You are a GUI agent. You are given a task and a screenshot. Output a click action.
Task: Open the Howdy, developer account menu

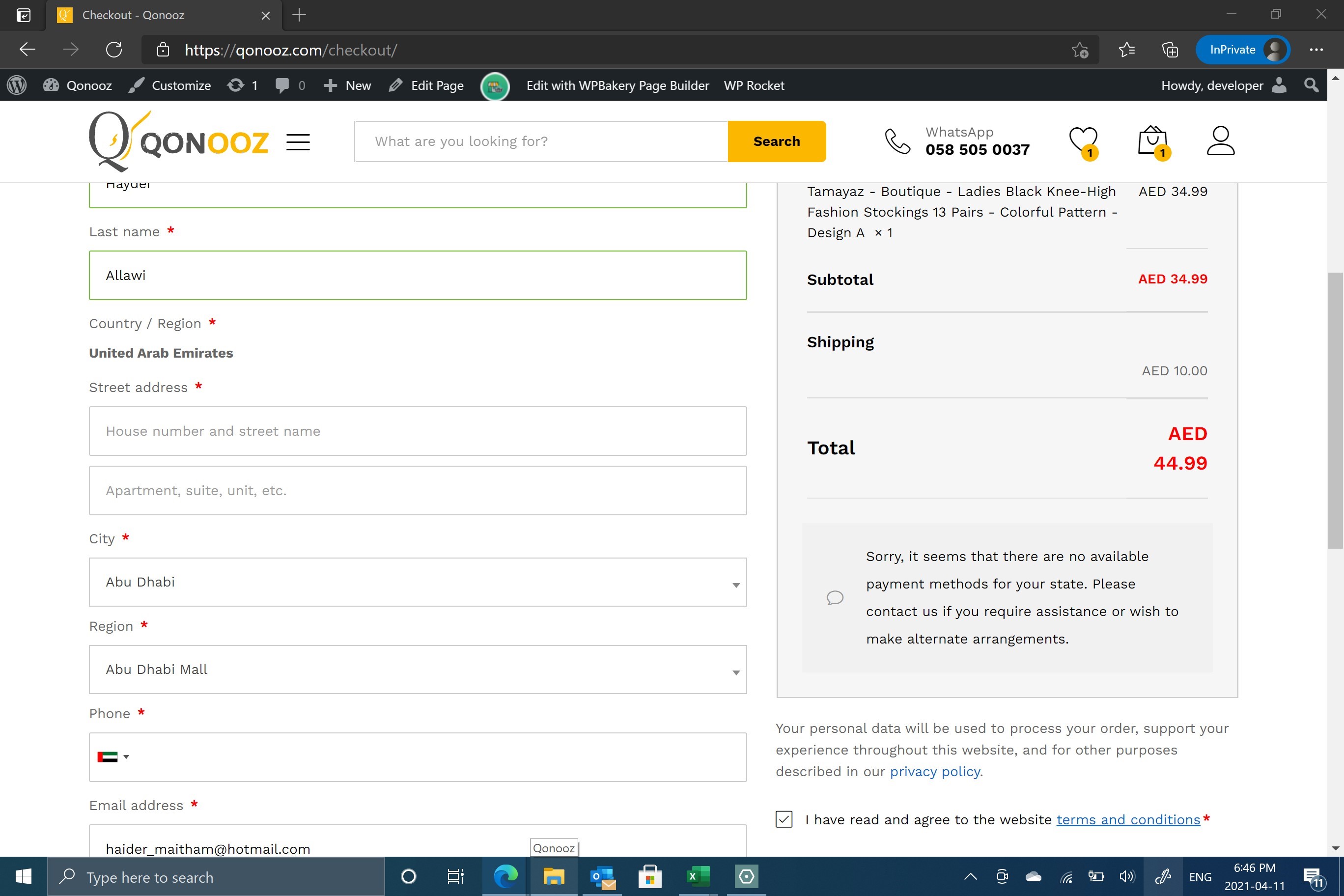(1224, 85)
